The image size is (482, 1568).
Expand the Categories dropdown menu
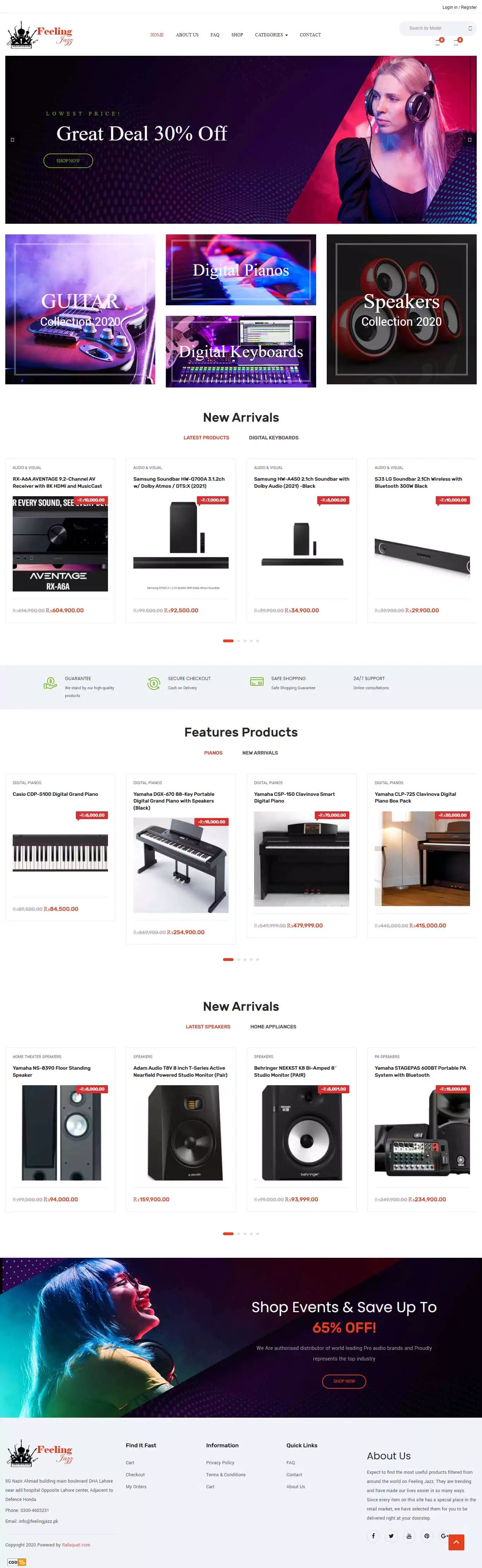pos(271,35)
